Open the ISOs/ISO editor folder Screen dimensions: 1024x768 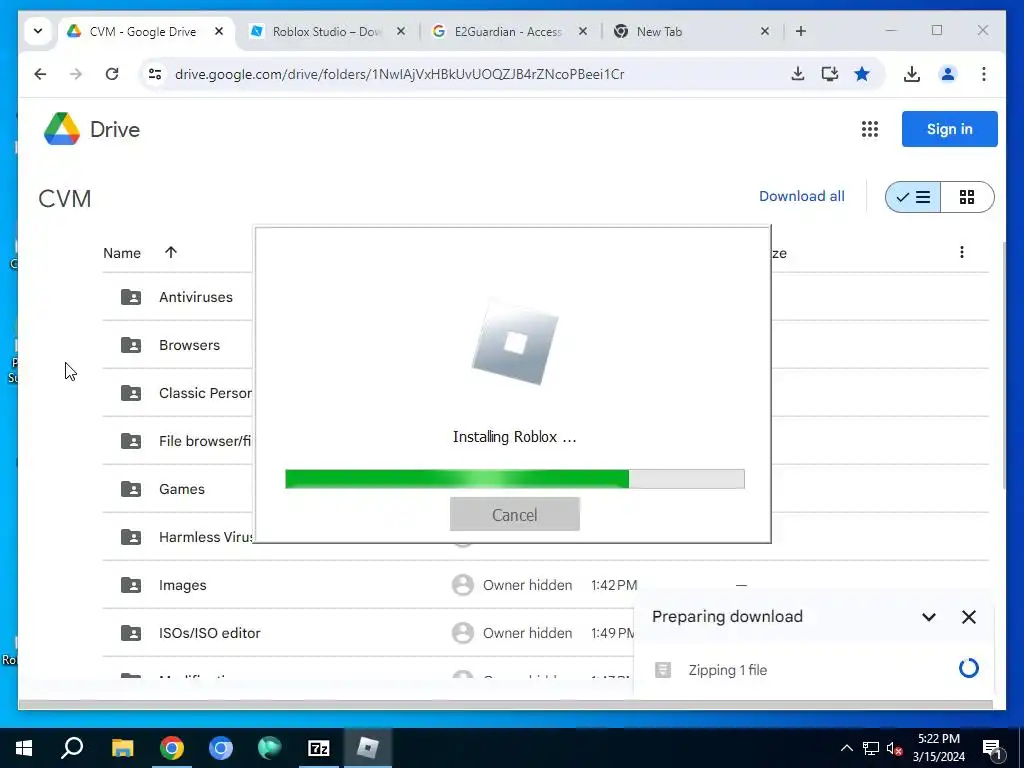pos(210,633)
